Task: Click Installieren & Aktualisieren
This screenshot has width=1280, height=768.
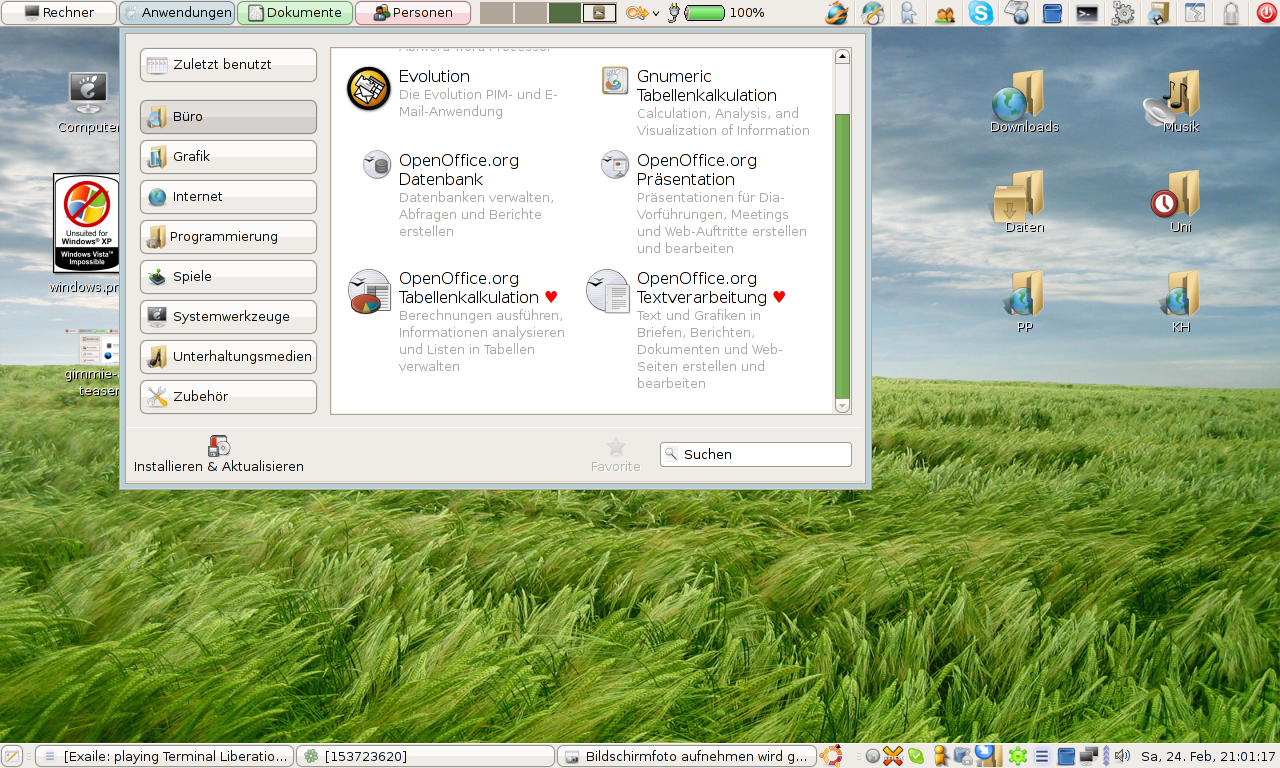Action: [x=219, y=454]
